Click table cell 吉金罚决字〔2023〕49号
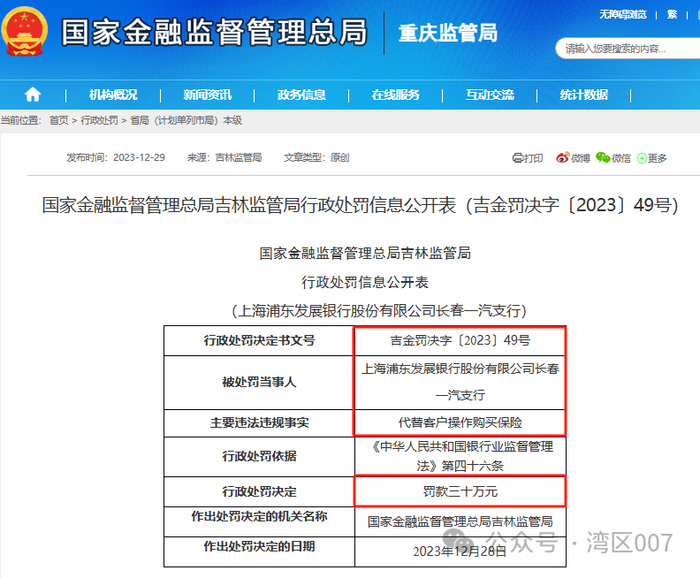Image resolution: width=700 pixels, height=578 pixels. click(x=460, y=341)
